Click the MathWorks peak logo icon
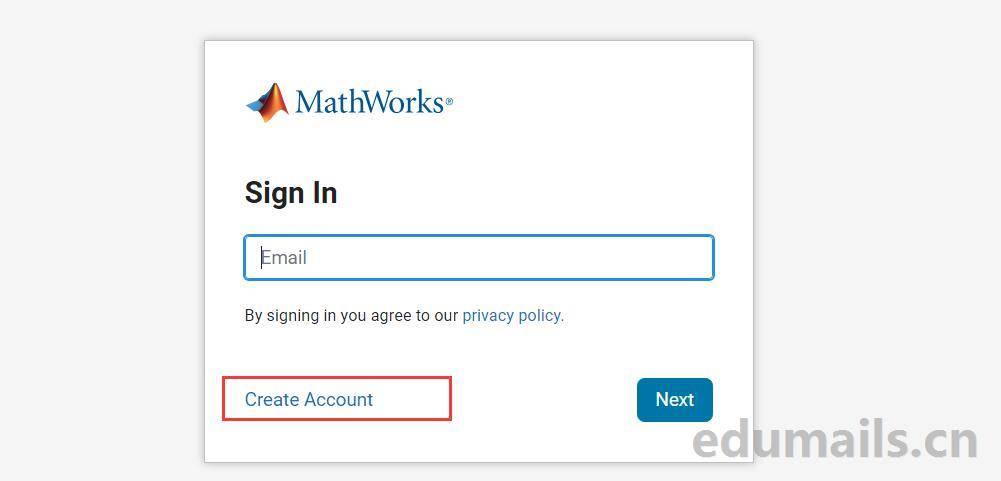The width and height of the screenshot is (1001, 481). (x=268, y=102)
